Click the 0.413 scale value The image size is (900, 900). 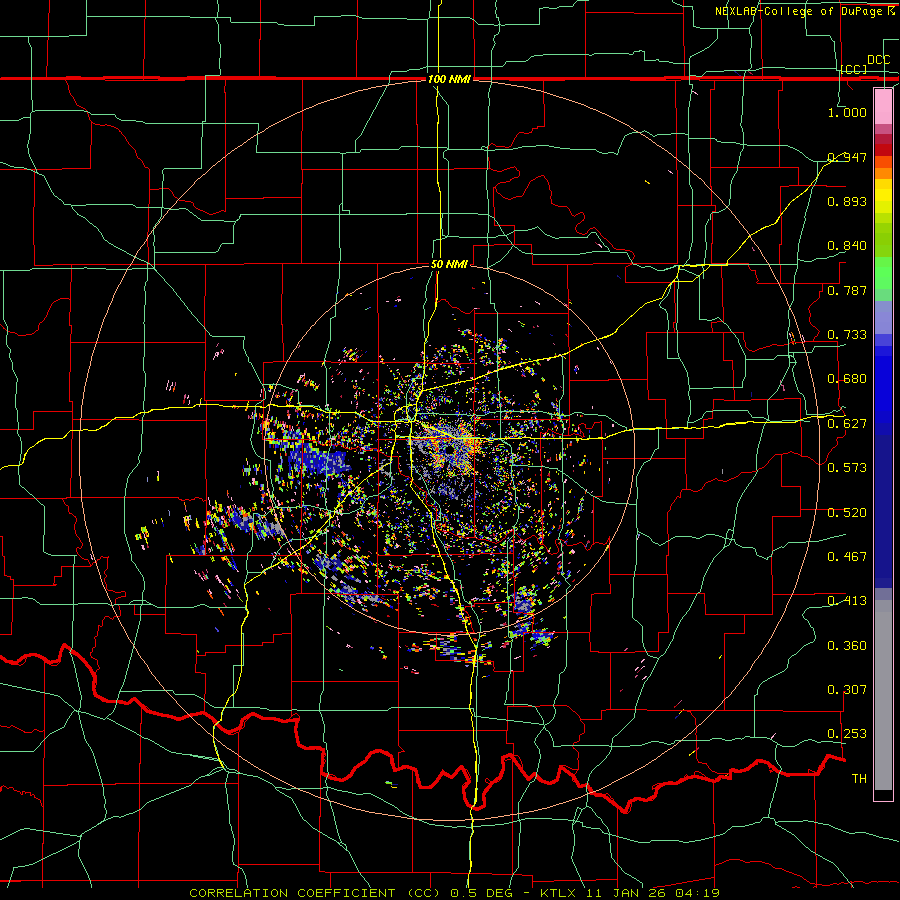coord(847,601)
